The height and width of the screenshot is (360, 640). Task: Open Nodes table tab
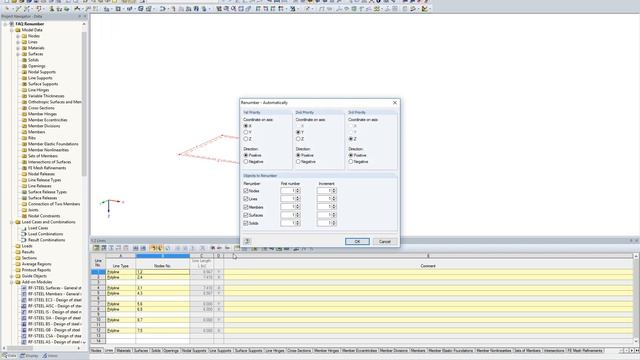[96, 351]
